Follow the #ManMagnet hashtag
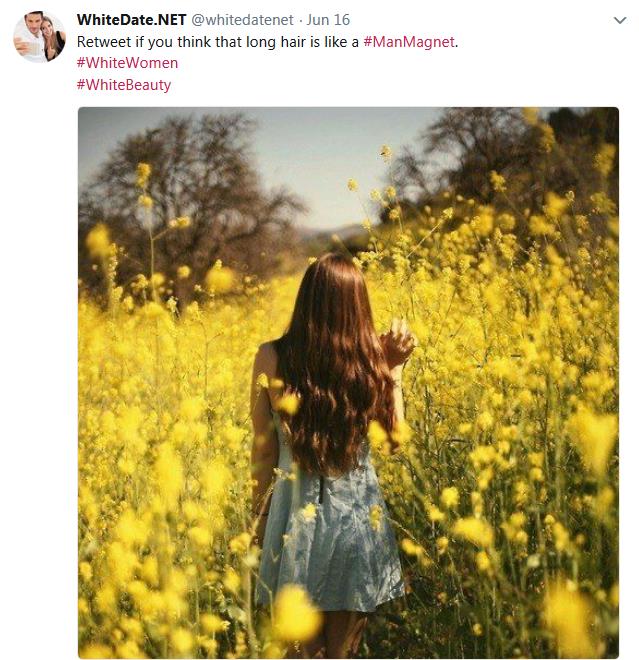 [409, 42]
